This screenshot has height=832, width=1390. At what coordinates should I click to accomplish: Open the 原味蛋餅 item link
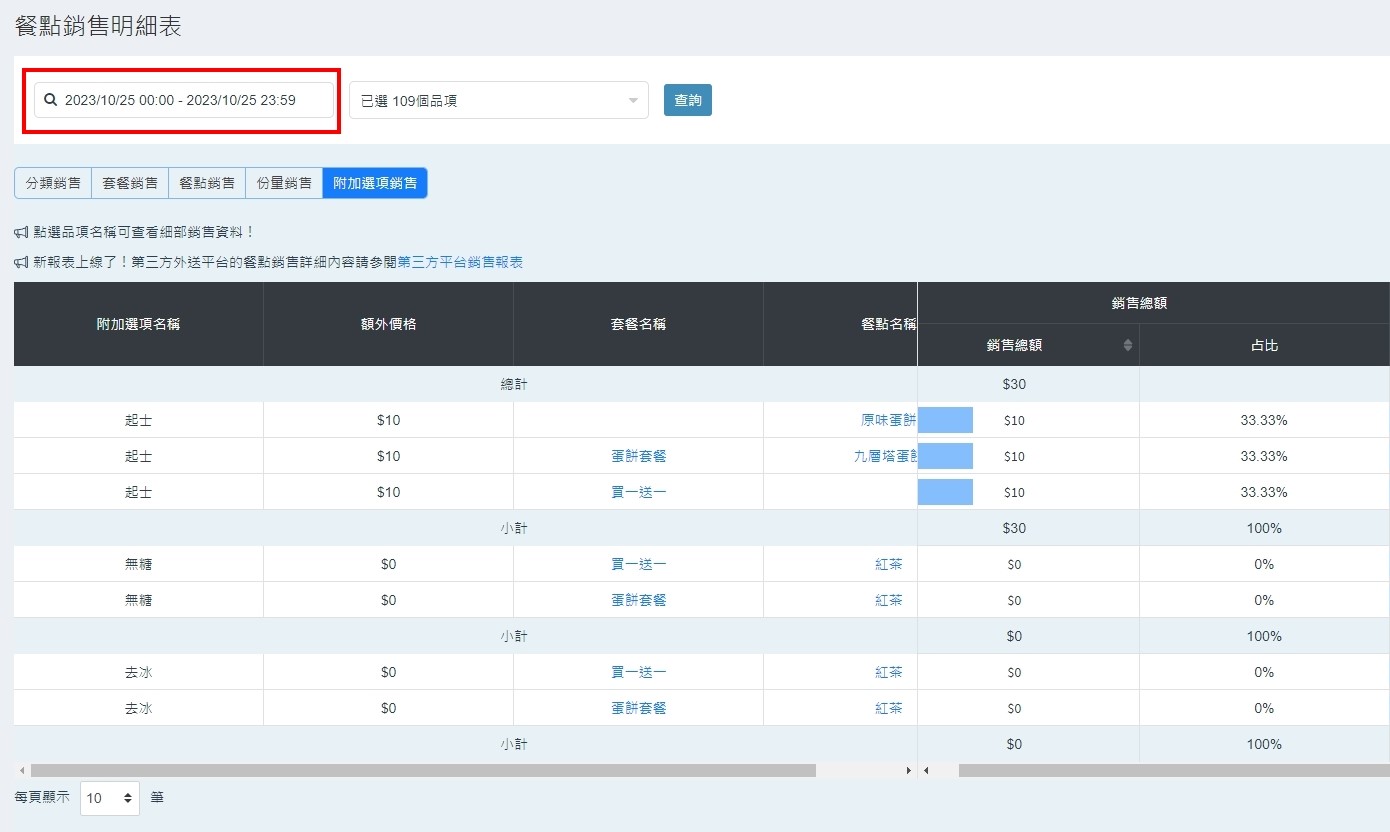coord(888,420)
